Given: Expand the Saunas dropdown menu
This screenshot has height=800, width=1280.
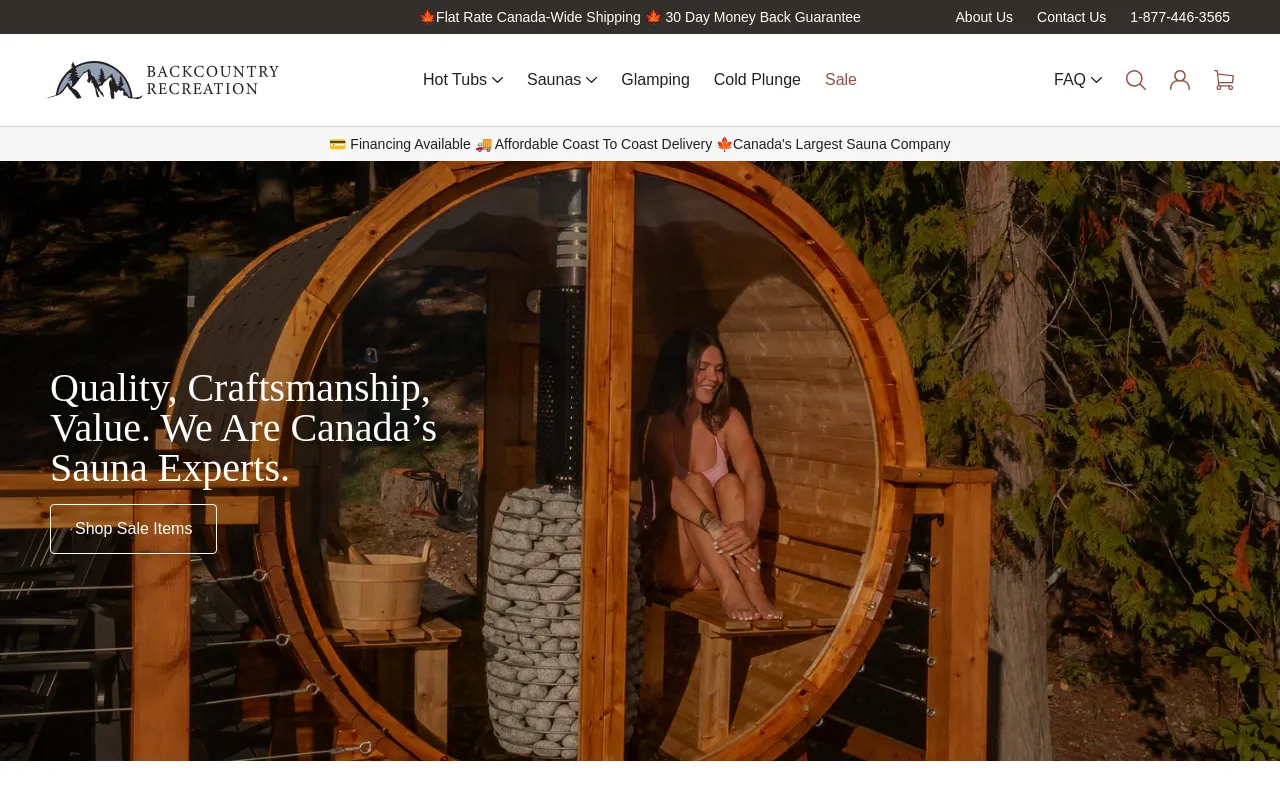Looking at the screenshot, I should point(562,80).
